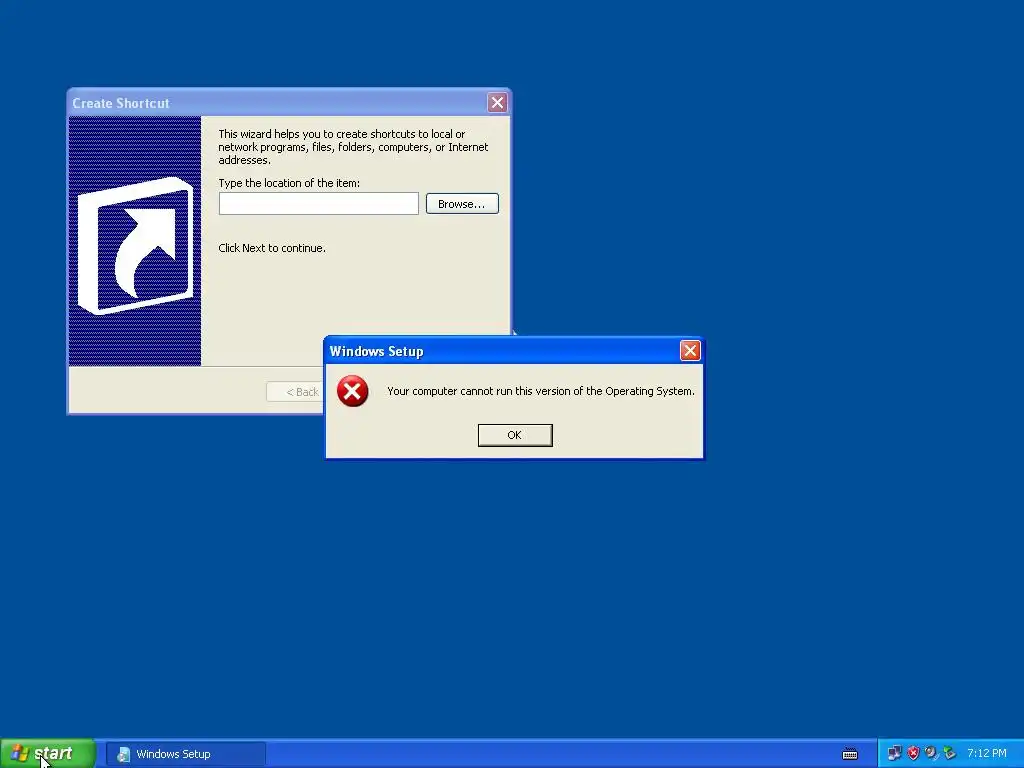Close the Windows Setup error dialog
Screen dimensions: 1024x768
(x=690, y=351)
